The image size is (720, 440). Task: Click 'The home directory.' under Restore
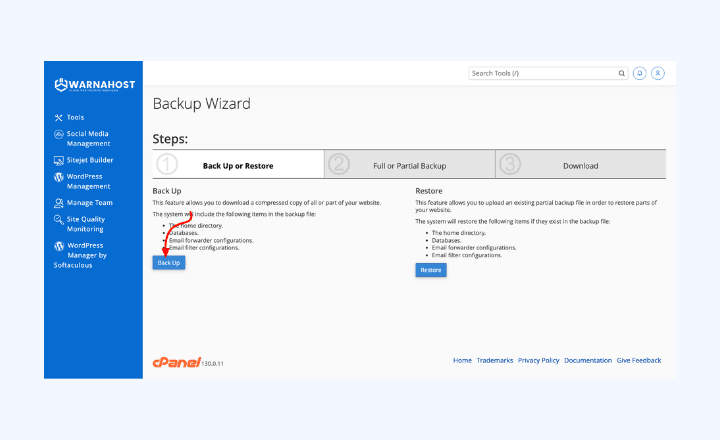click(x=459, y=233)
